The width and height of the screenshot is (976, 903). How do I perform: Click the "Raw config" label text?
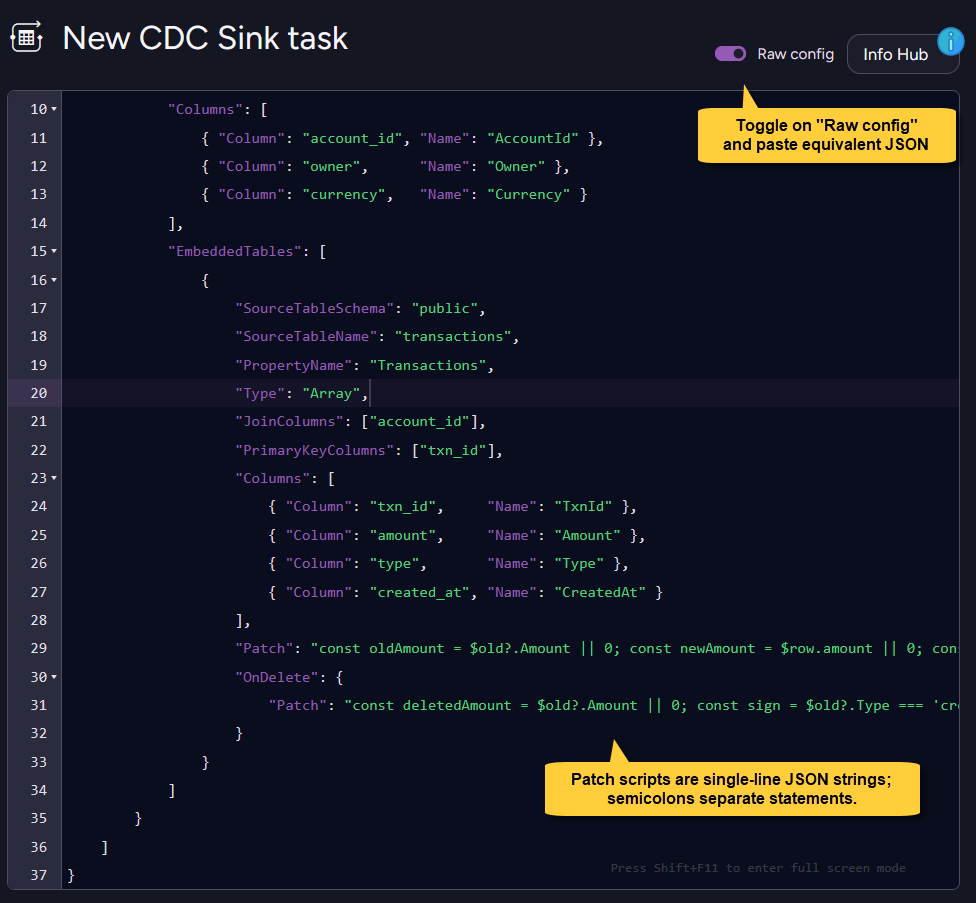pyautogui.click(x=795, y=54)
